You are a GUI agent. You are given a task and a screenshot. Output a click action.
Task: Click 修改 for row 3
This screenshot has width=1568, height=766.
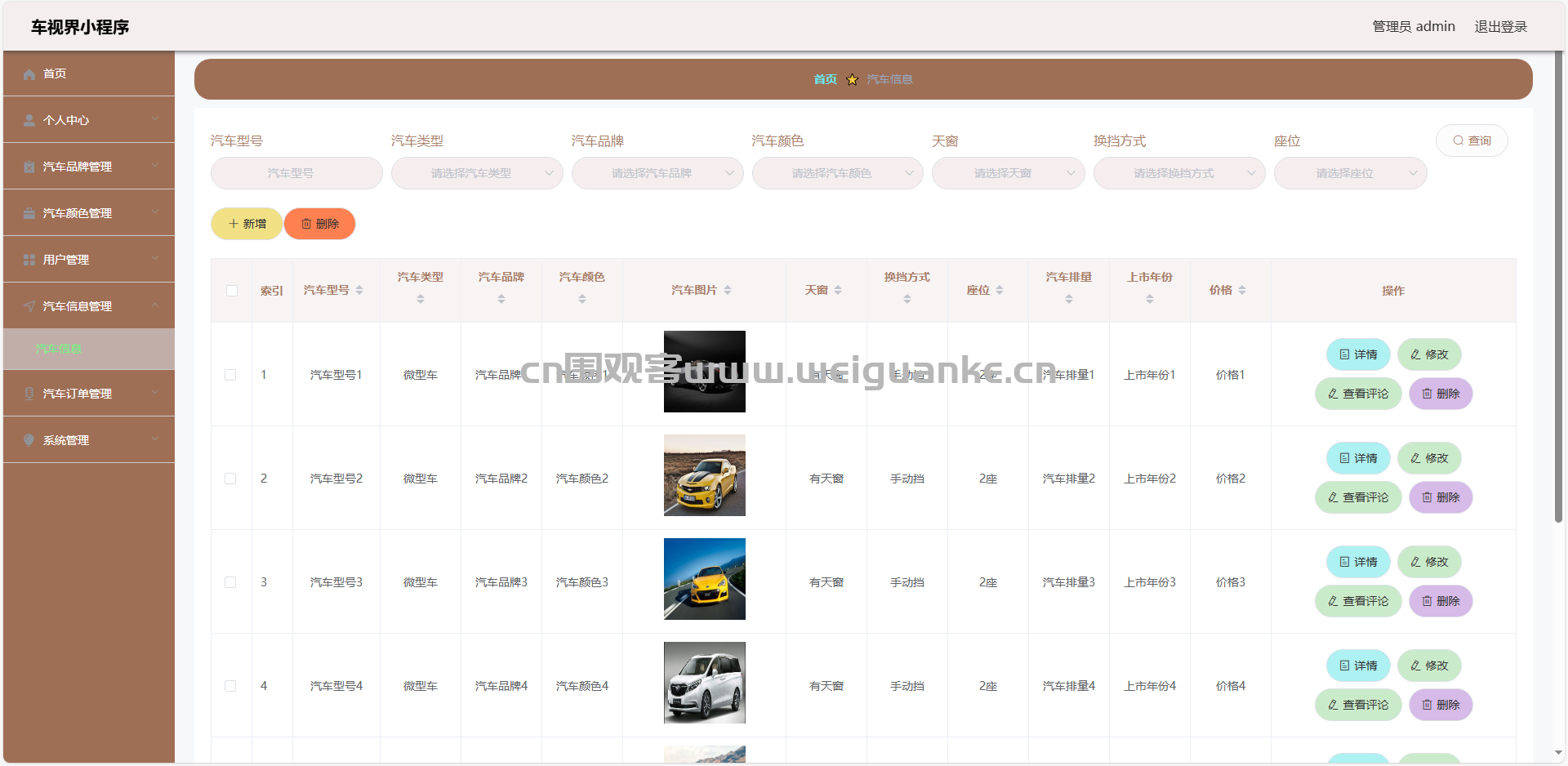(x=1429, y=562)
